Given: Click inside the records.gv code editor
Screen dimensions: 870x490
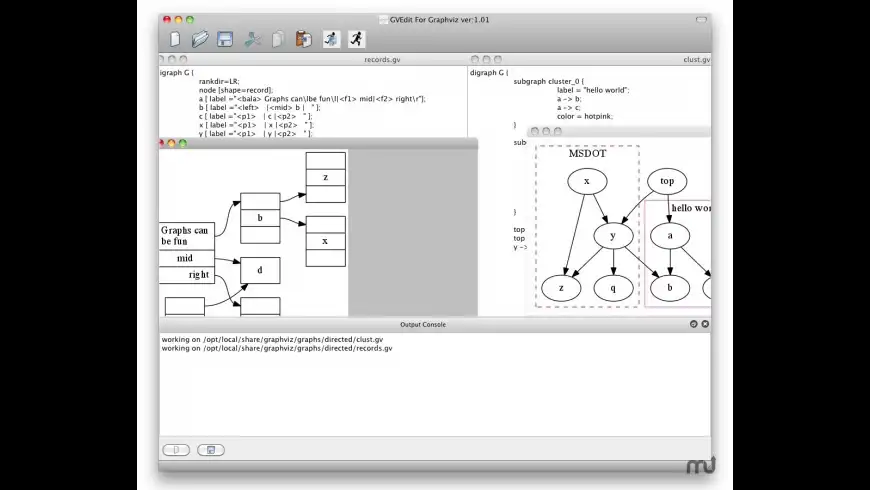Looking at the screenshot, I should pyautogui.click(x=300, y=100).
